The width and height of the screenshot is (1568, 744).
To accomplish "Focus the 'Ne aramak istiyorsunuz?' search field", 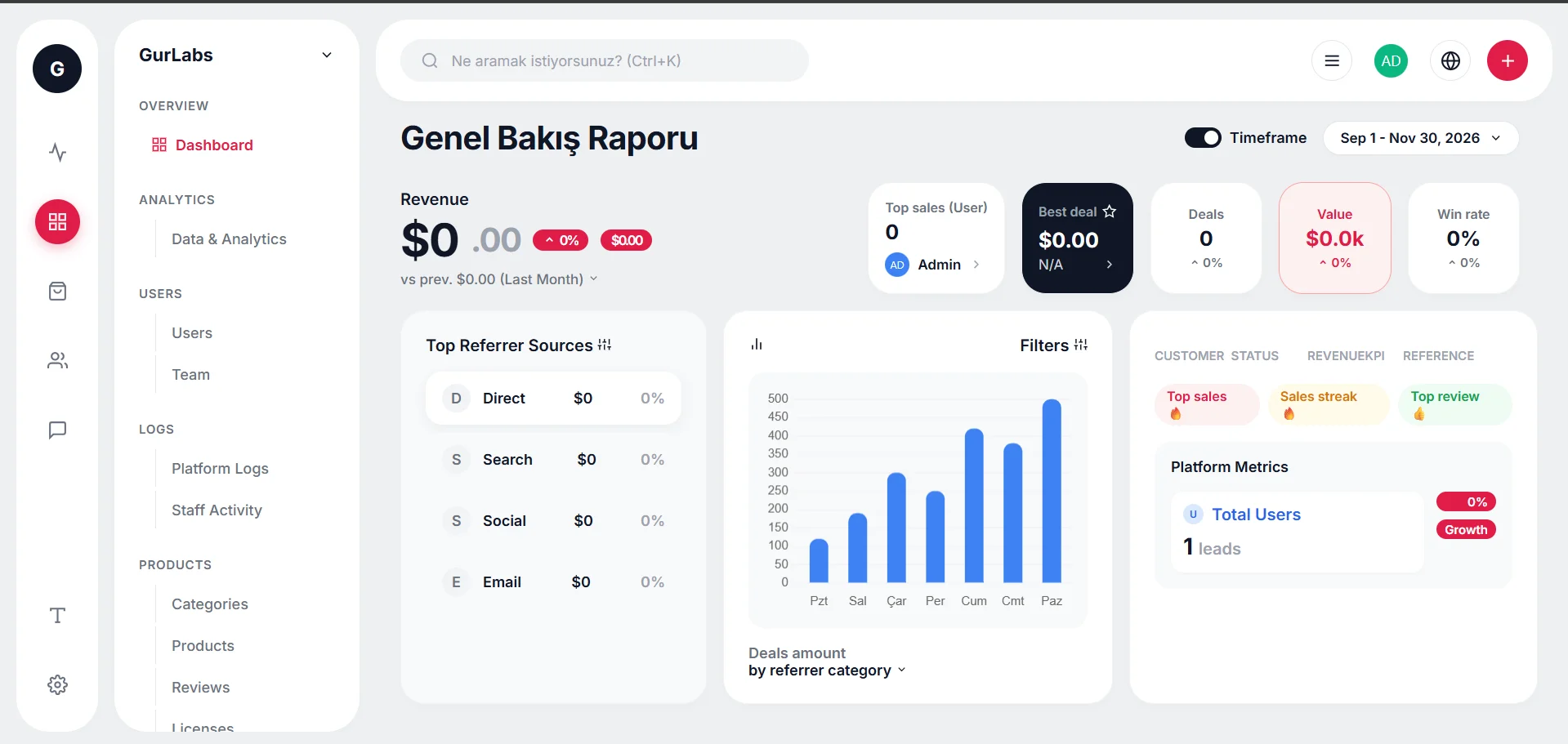I will 605,60.
